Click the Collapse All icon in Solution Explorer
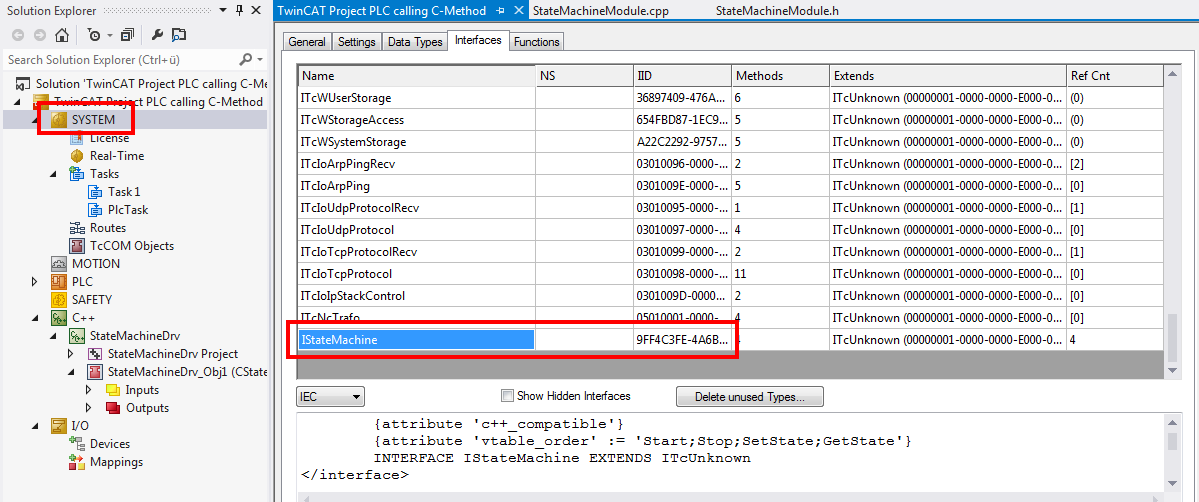This screenshot has height=502, width=1199. coord(127,35)
